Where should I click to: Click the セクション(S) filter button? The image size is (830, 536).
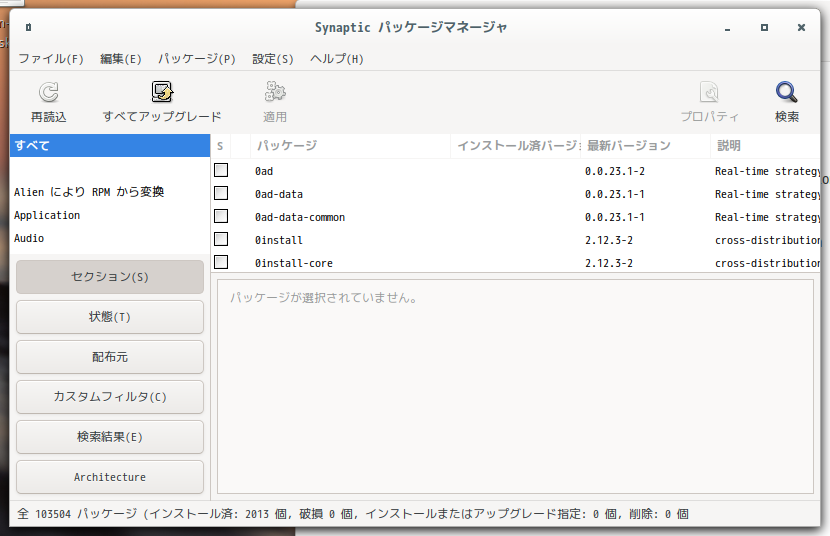point(110,277)
